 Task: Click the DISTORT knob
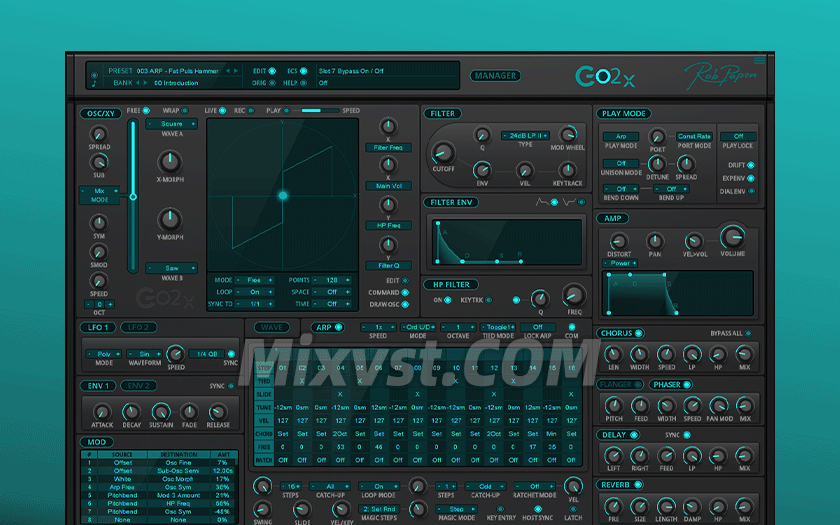(619, 242)
